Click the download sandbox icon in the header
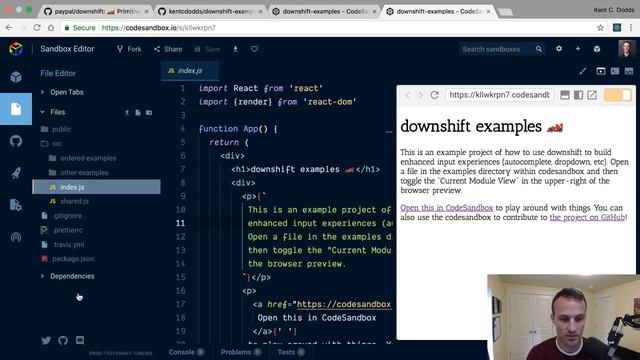The width and height of the screenshot is (640, 360). coord(236,49)
